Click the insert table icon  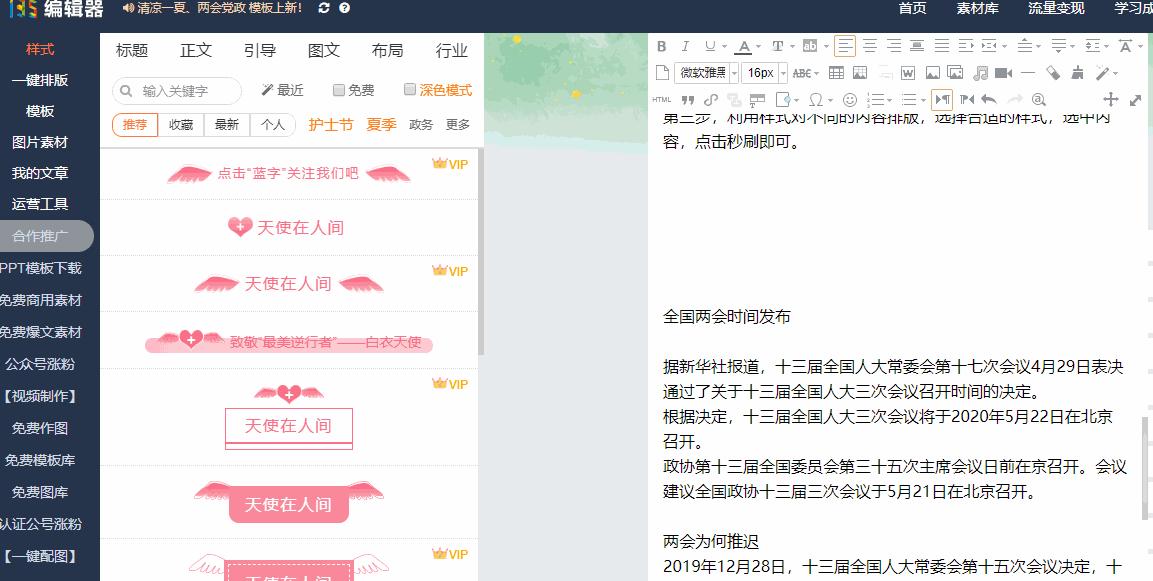(836, 72)
